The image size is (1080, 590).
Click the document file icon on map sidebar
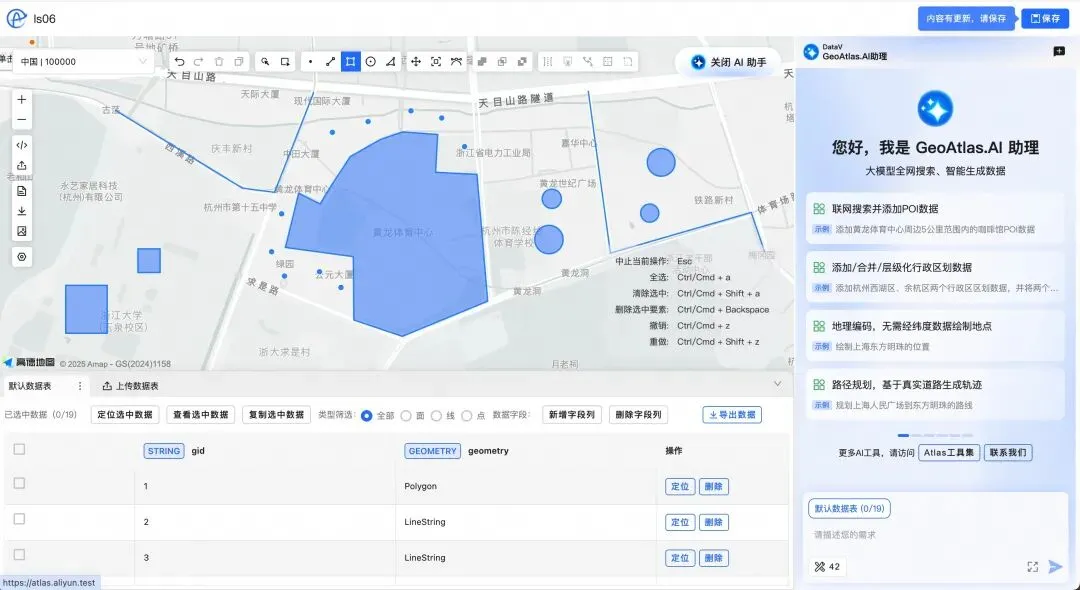coord(22,191)
